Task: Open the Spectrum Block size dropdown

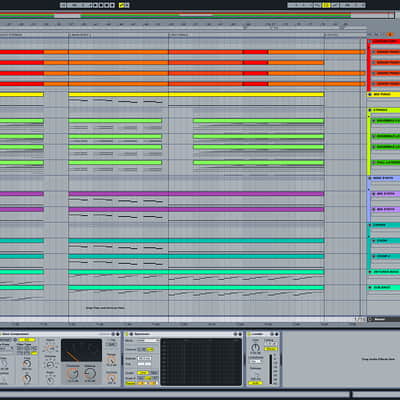Action: (x=148, y=340)
